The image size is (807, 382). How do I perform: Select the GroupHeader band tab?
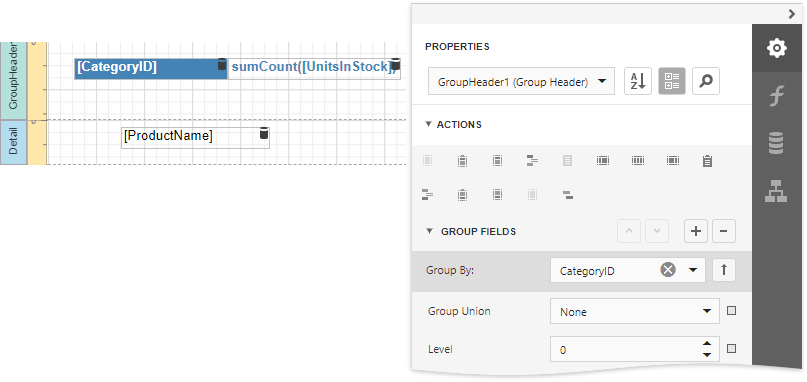point(13,80)
